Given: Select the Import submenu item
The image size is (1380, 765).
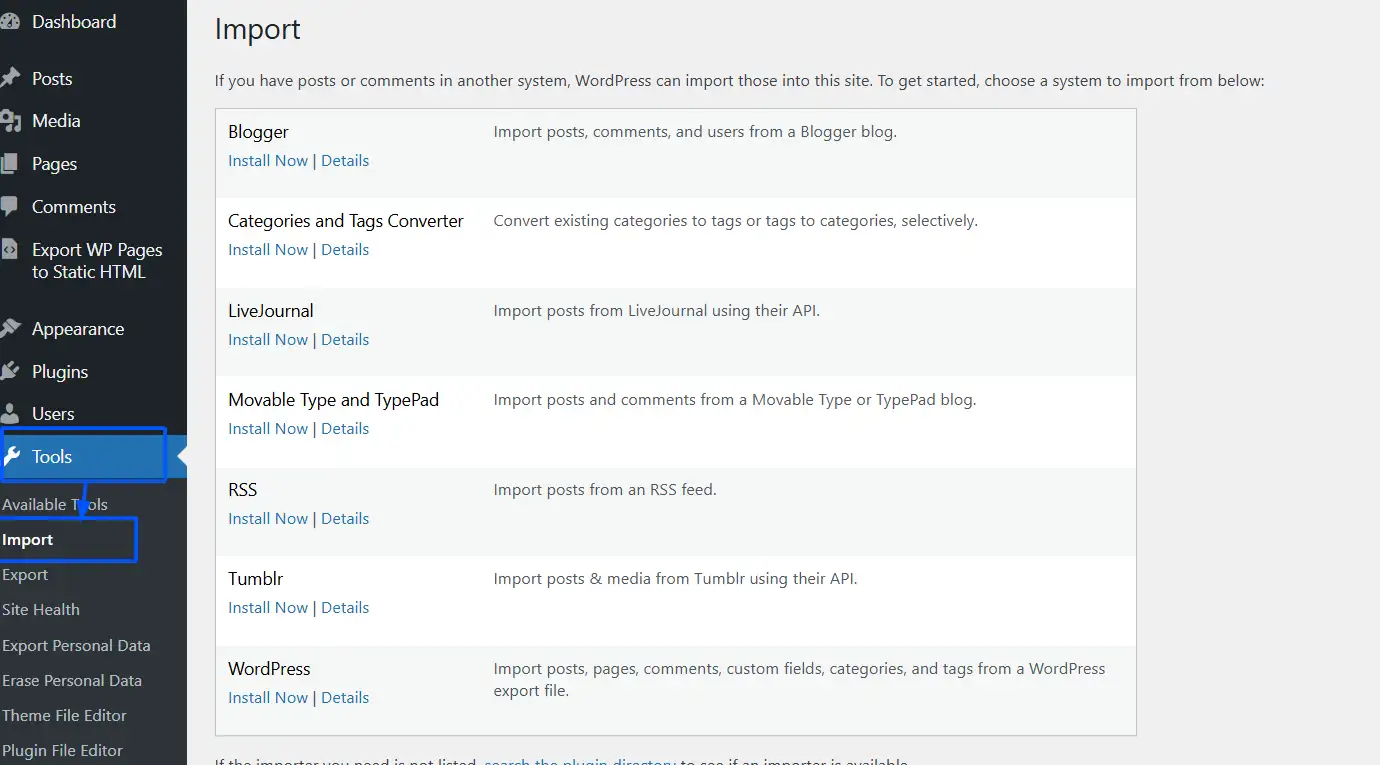Looking at the screenshot, I should 28,540.
